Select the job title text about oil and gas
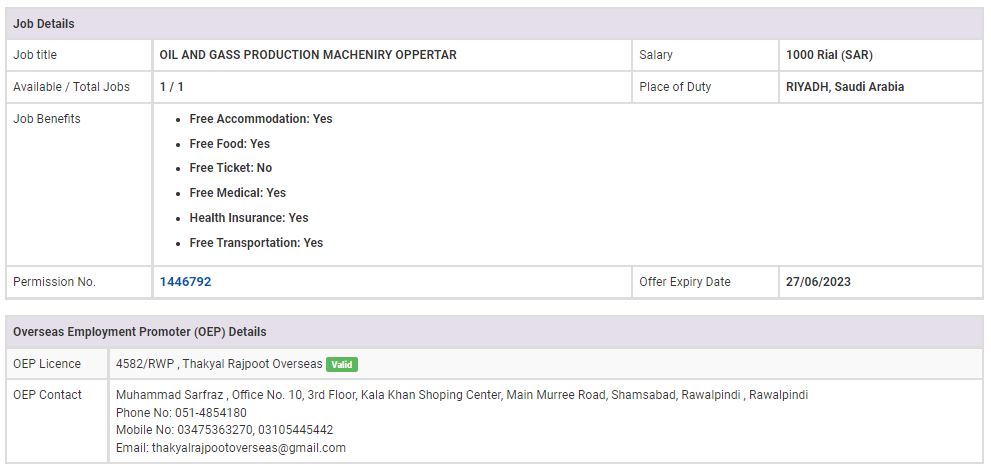The width and height of the screenshot is (991, 473). point(308,55)
